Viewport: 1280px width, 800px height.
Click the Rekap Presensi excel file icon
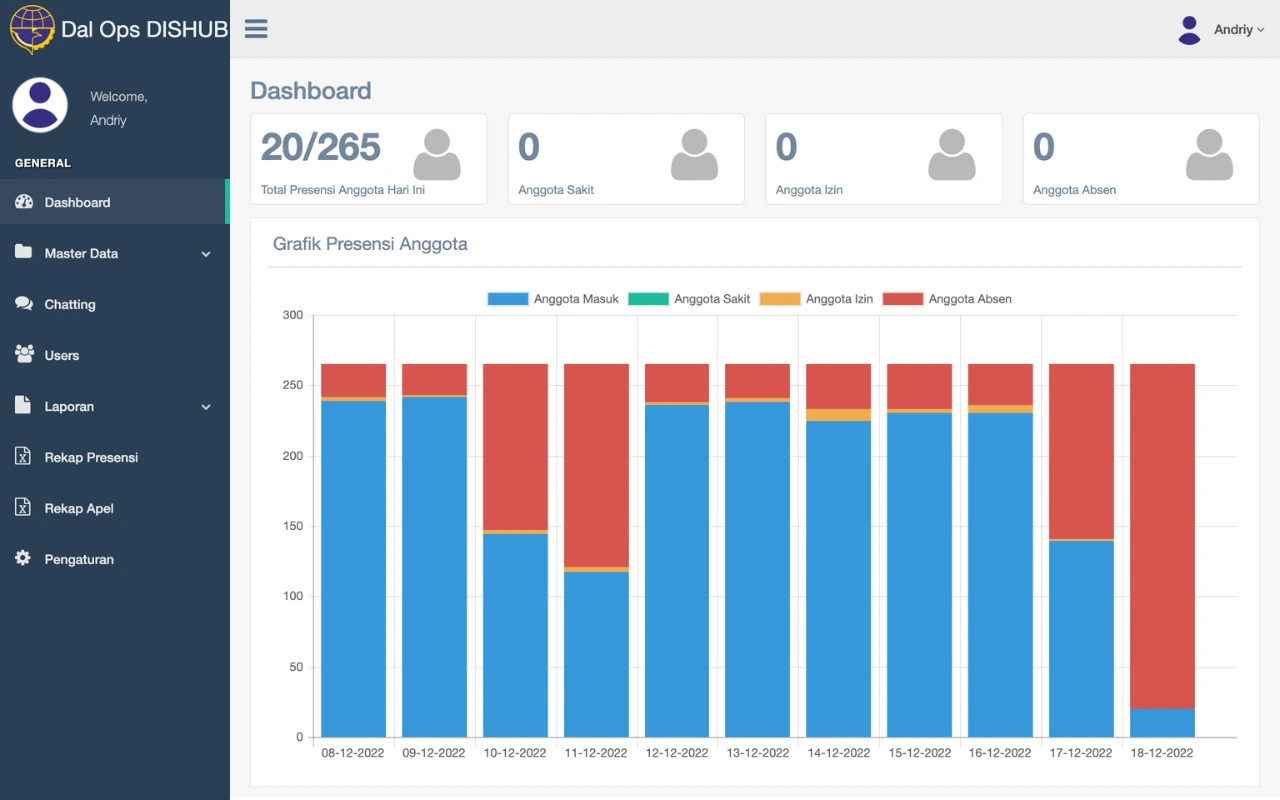23,457
